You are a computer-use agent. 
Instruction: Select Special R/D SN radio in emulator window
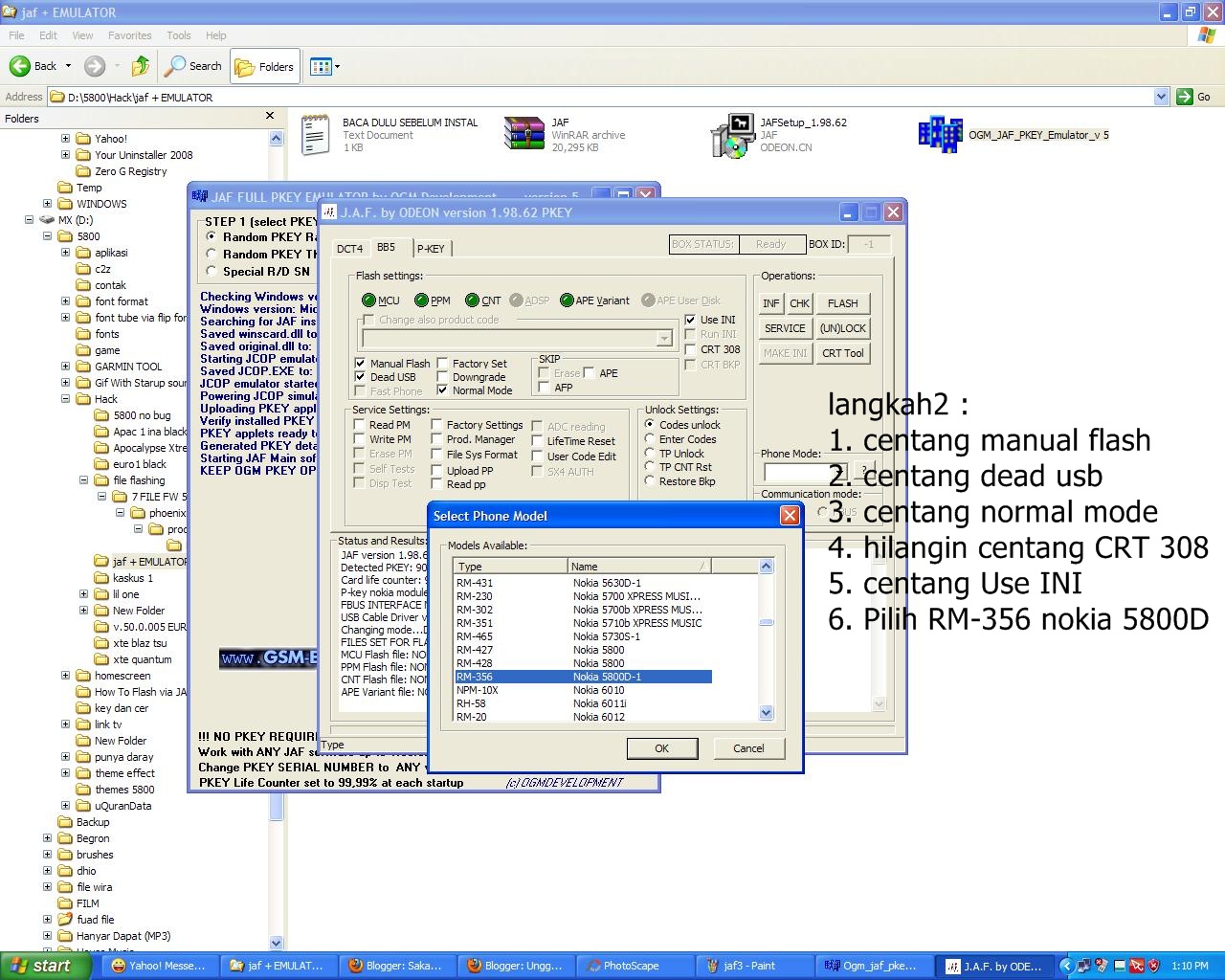212,272
